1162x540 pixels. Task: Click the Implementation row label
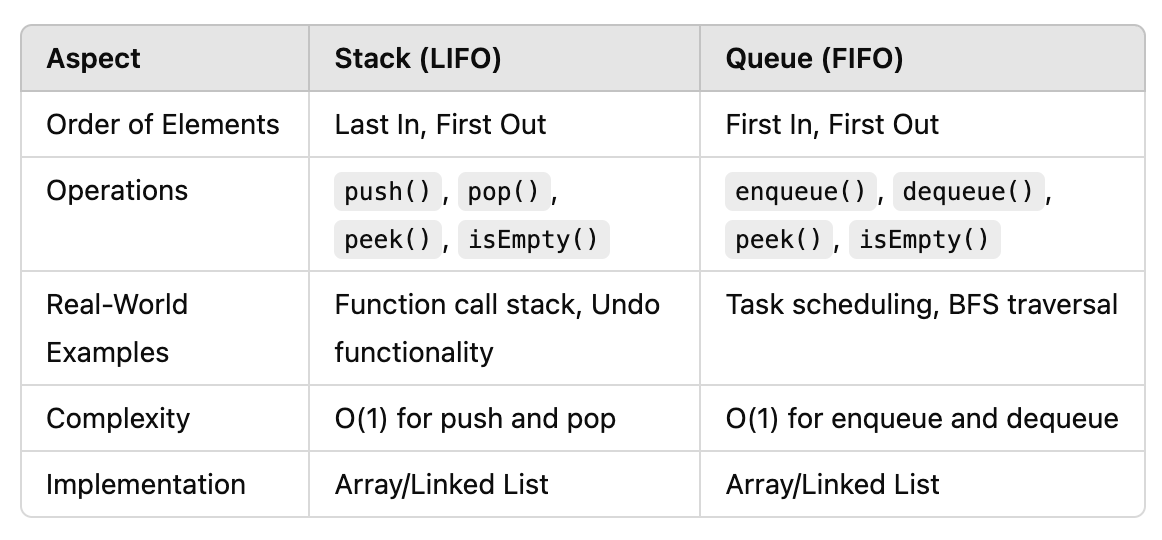point(145,485)
